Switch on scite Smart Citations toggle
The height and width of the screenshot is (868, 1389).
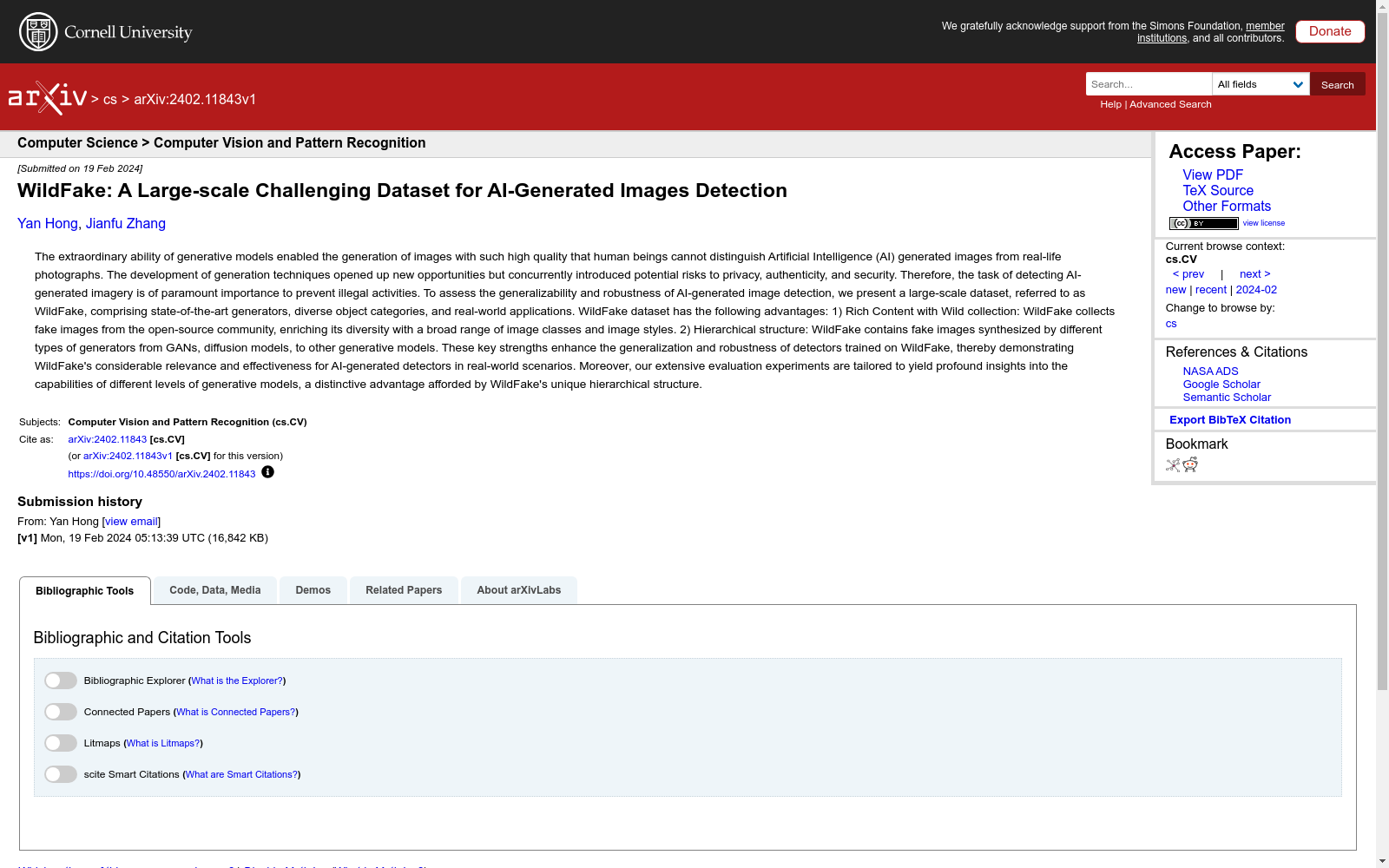click(x=61, y=774)
